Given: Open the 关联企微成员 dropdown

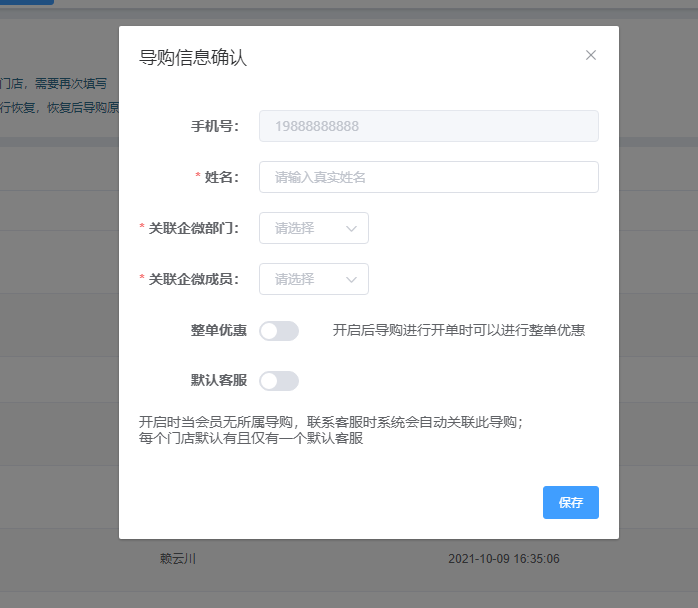Looking at the screenshot, I should pos(314,279).
